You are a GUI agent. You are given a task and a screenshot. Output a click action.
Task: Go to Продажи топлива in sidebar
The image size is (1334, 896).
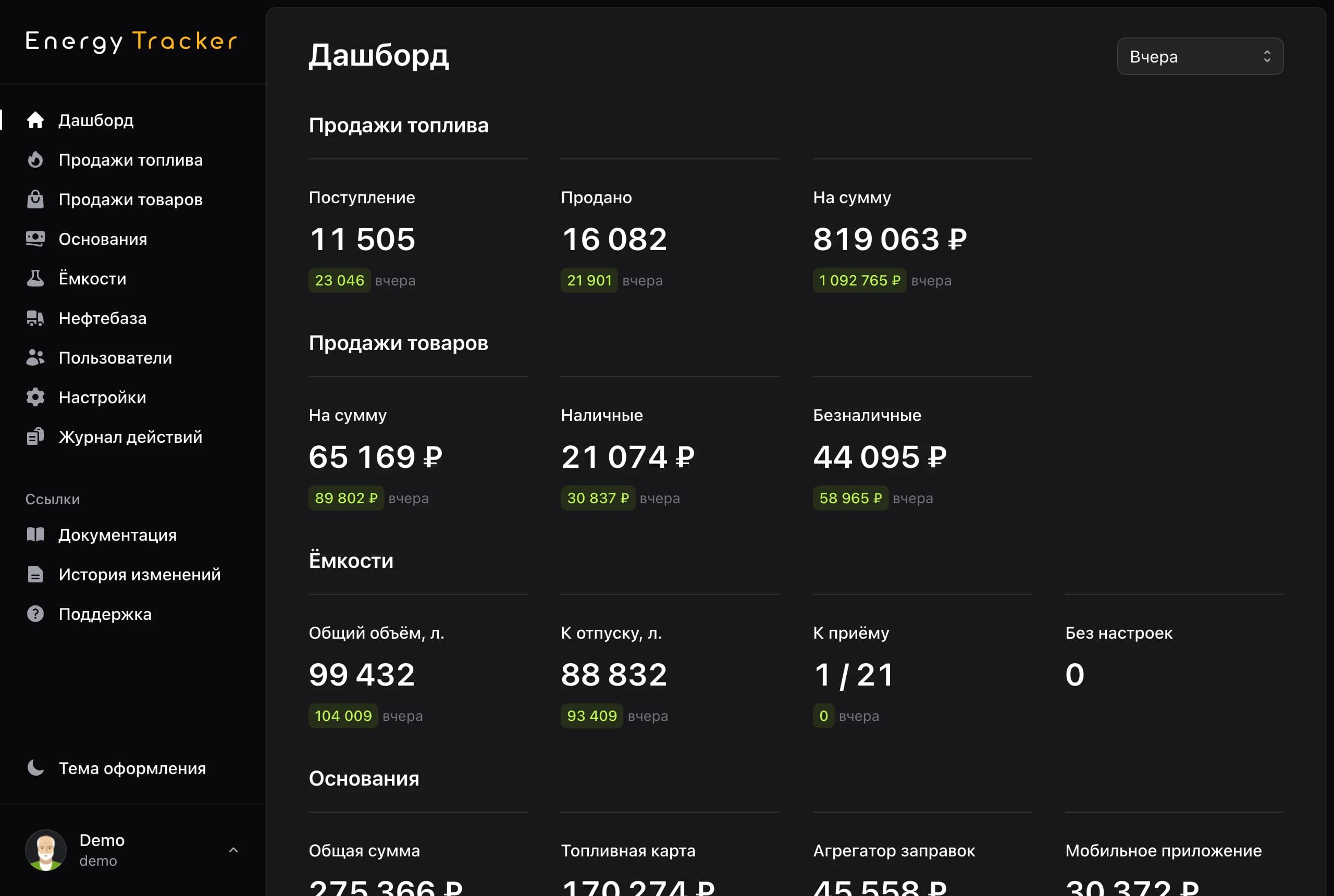pyautogui.click(x=131, y=160)
